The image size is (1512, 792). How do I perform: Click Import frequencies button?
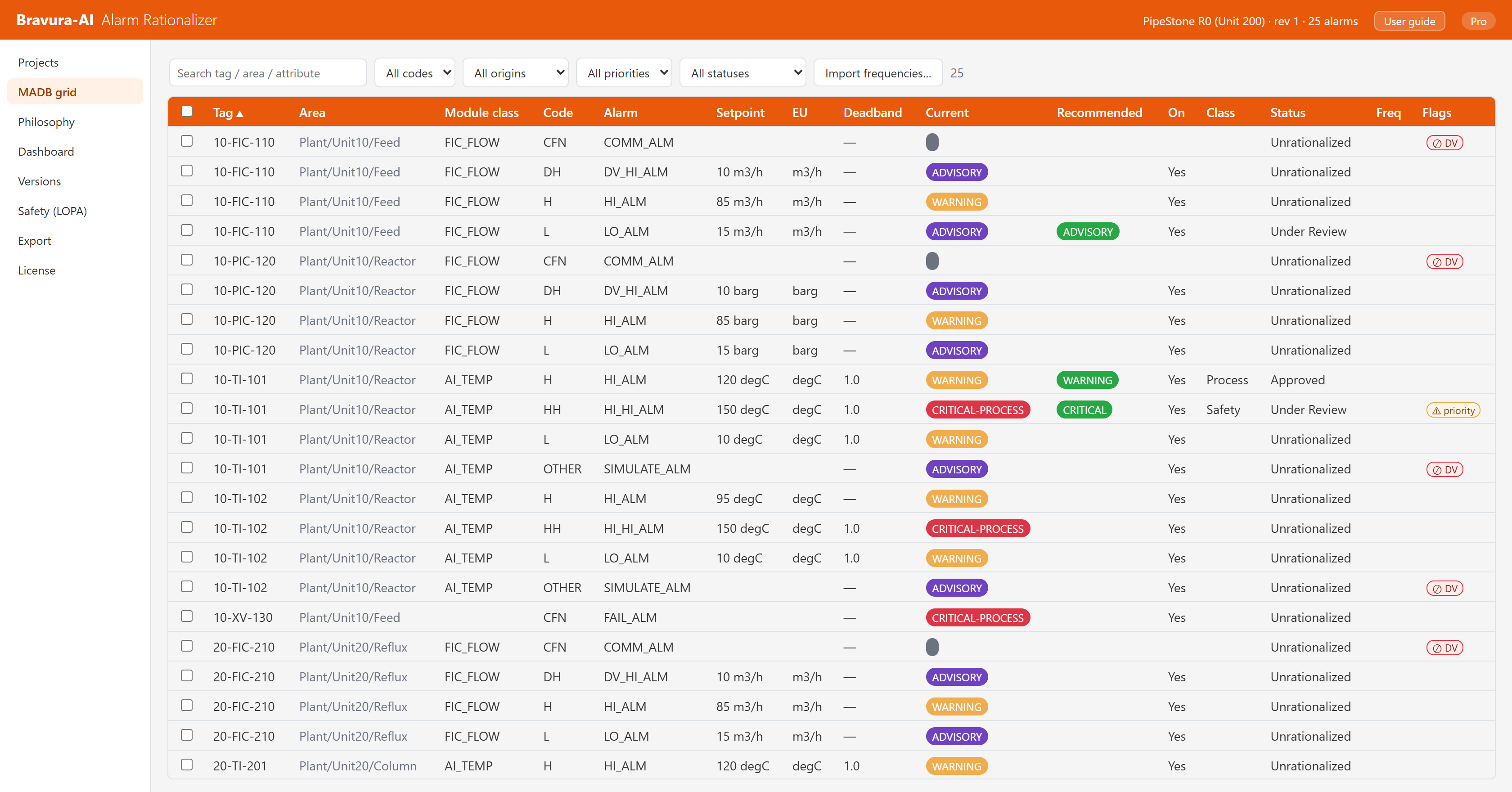click(x=878, y=73)
